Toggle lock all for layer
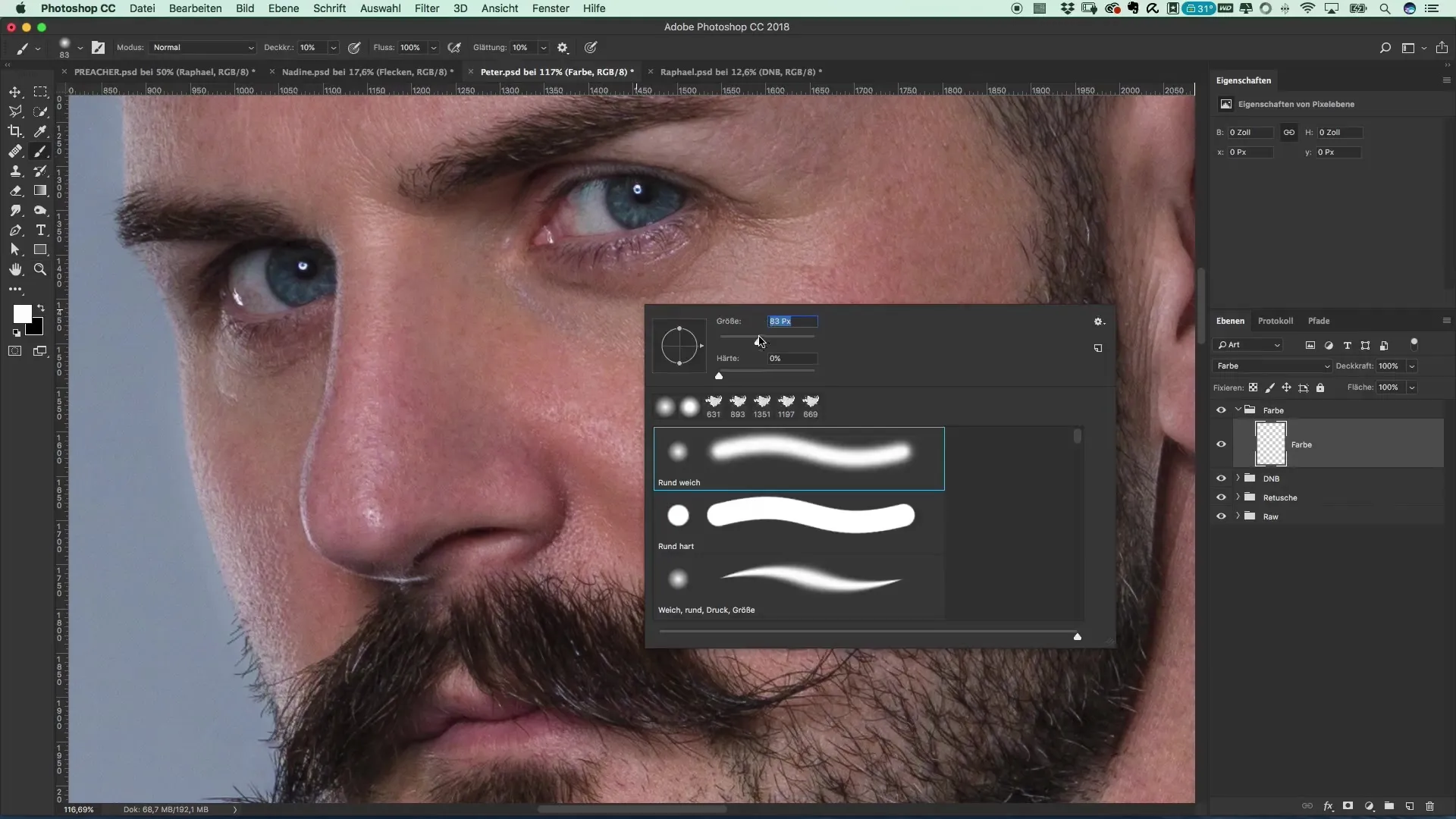The height and width of the screenshot is (819, 1456). (1320, 388)
